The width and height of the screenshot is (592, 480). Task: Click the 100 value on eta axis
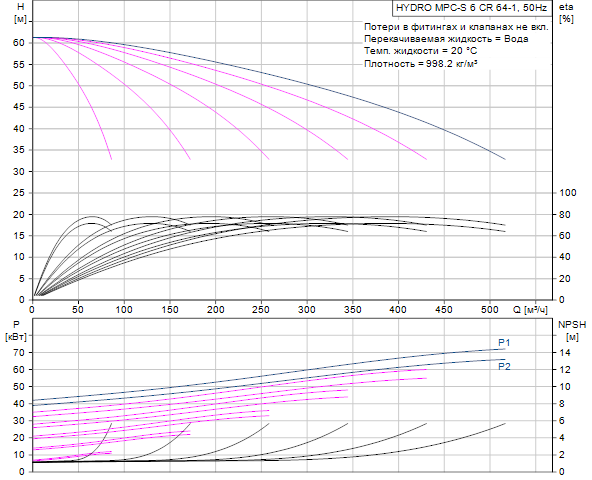click(x=568, y=193)
